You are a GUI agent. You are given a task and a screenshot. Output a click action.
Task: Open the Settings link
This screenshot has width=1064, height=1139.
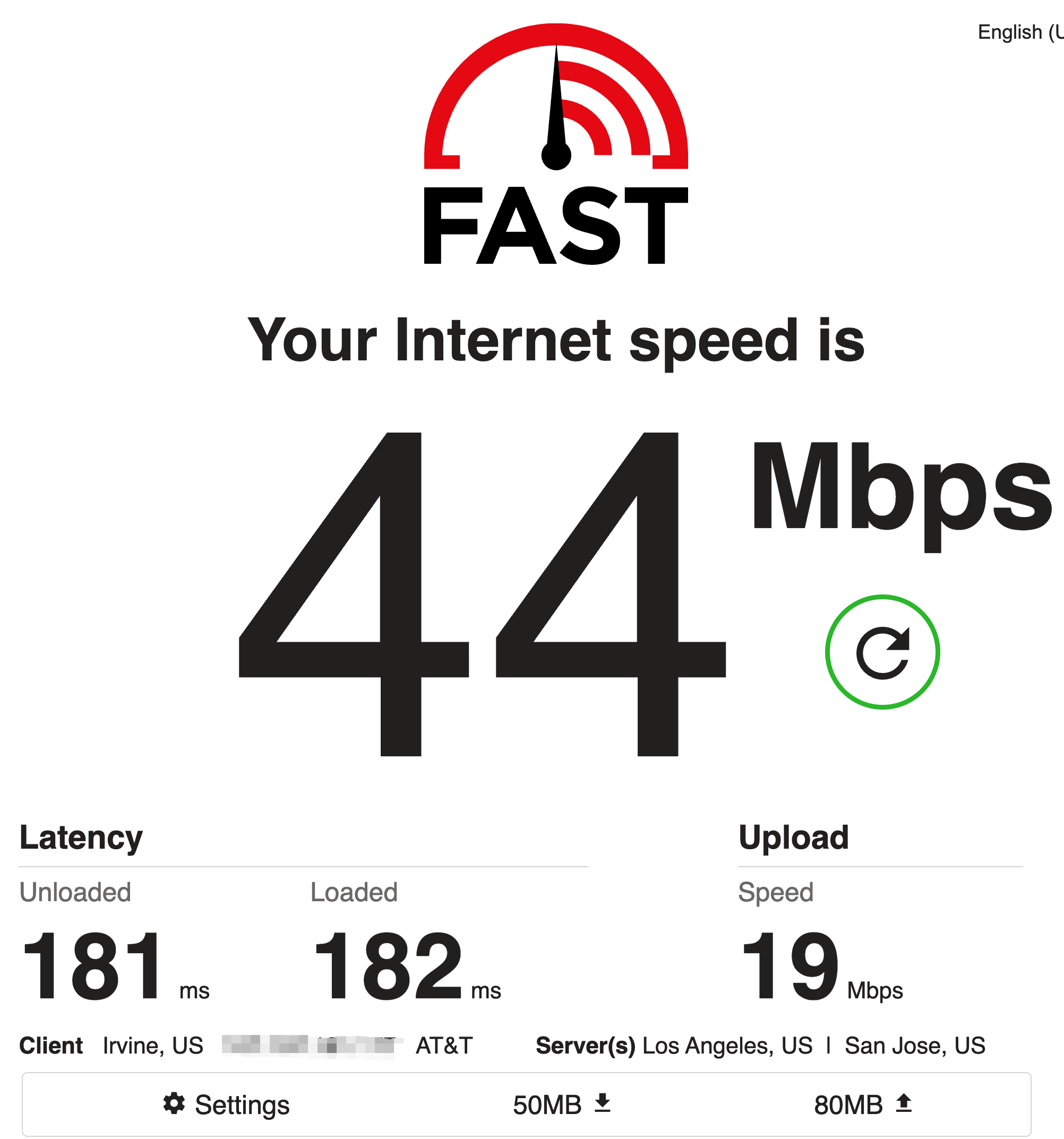pyautogui.click(x=226, y=1105)
